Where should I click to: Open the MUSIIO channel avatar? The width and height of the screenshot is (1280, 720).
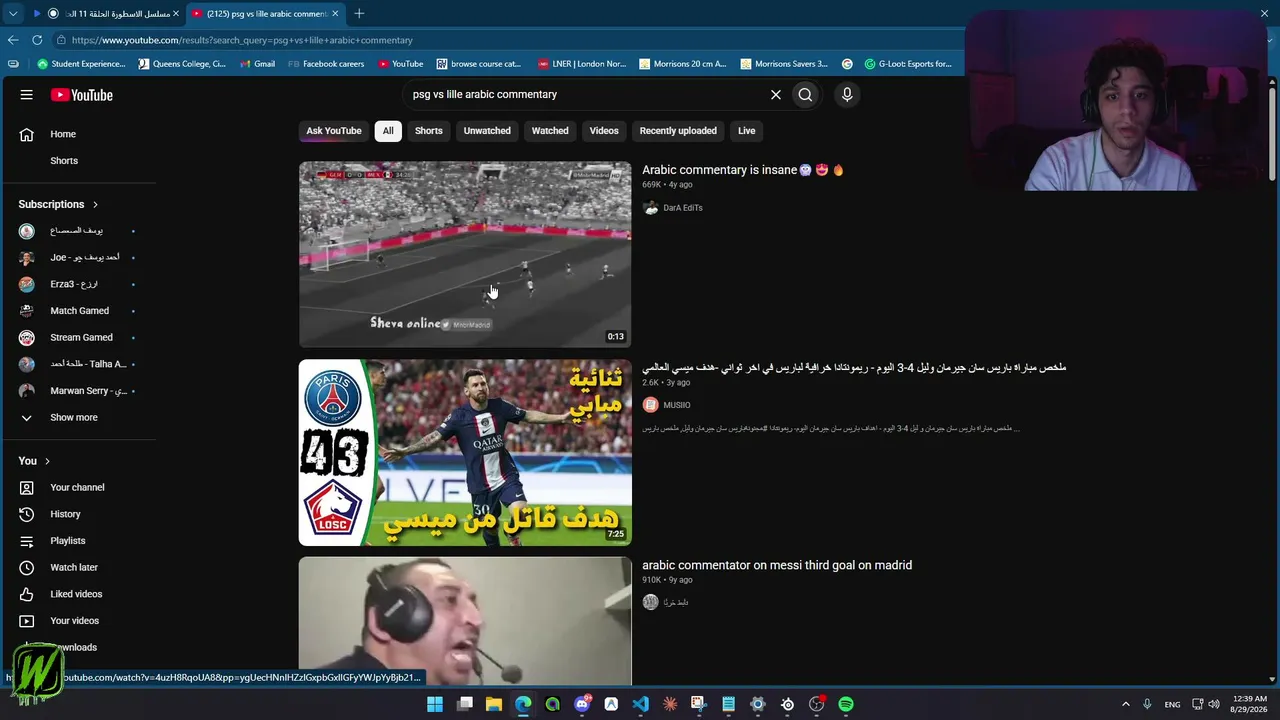coord(651,405)
